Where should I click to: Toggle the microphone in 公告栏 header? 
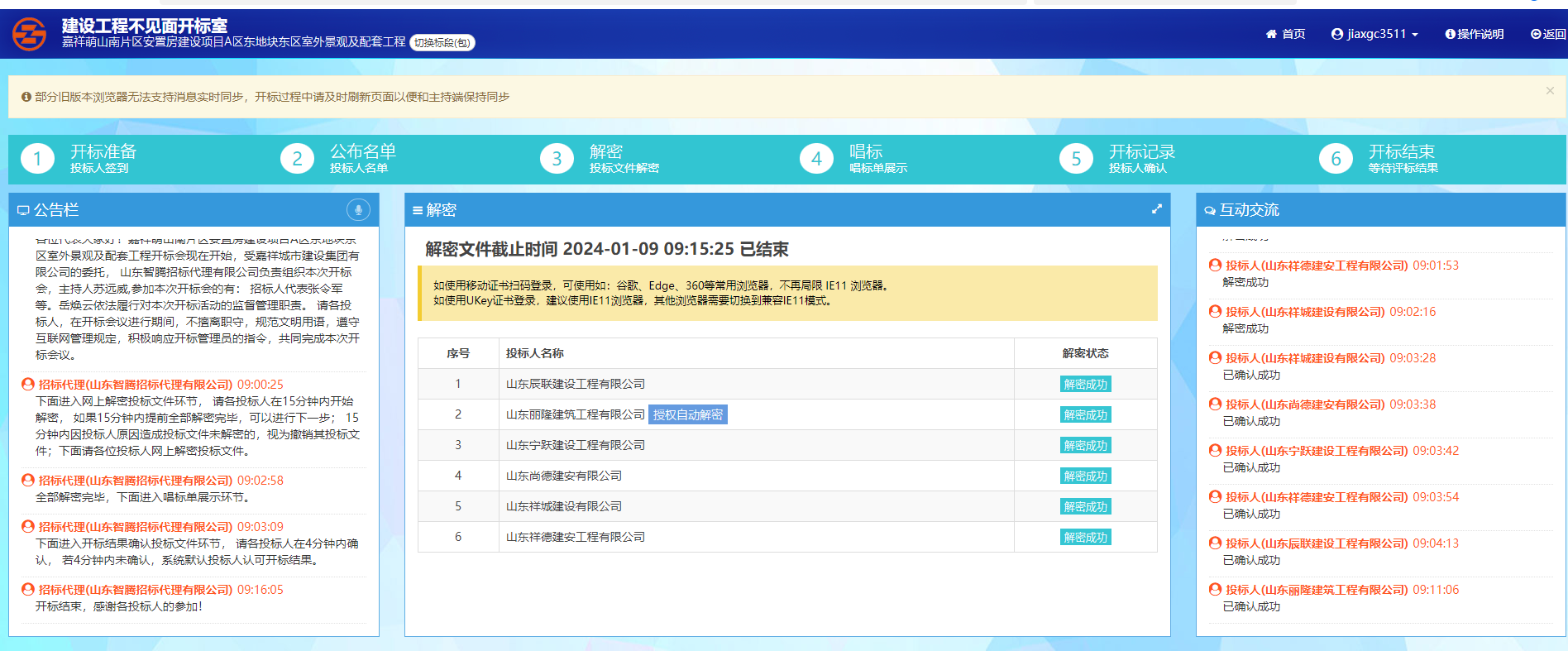[x=358, y=210]
